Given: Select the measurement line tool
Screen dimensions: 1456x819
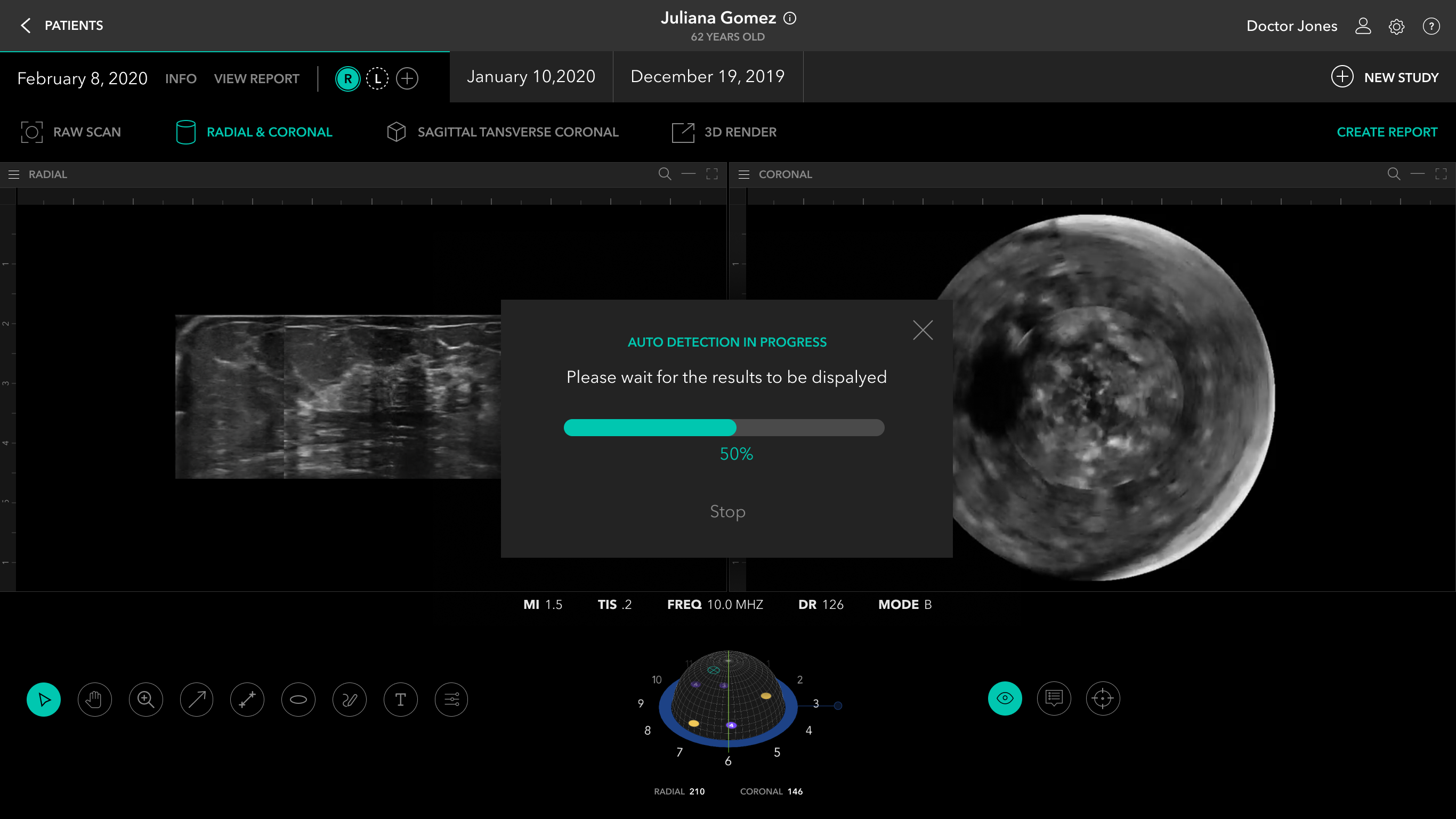Looking at the screenshot, I should pos(248,700).
